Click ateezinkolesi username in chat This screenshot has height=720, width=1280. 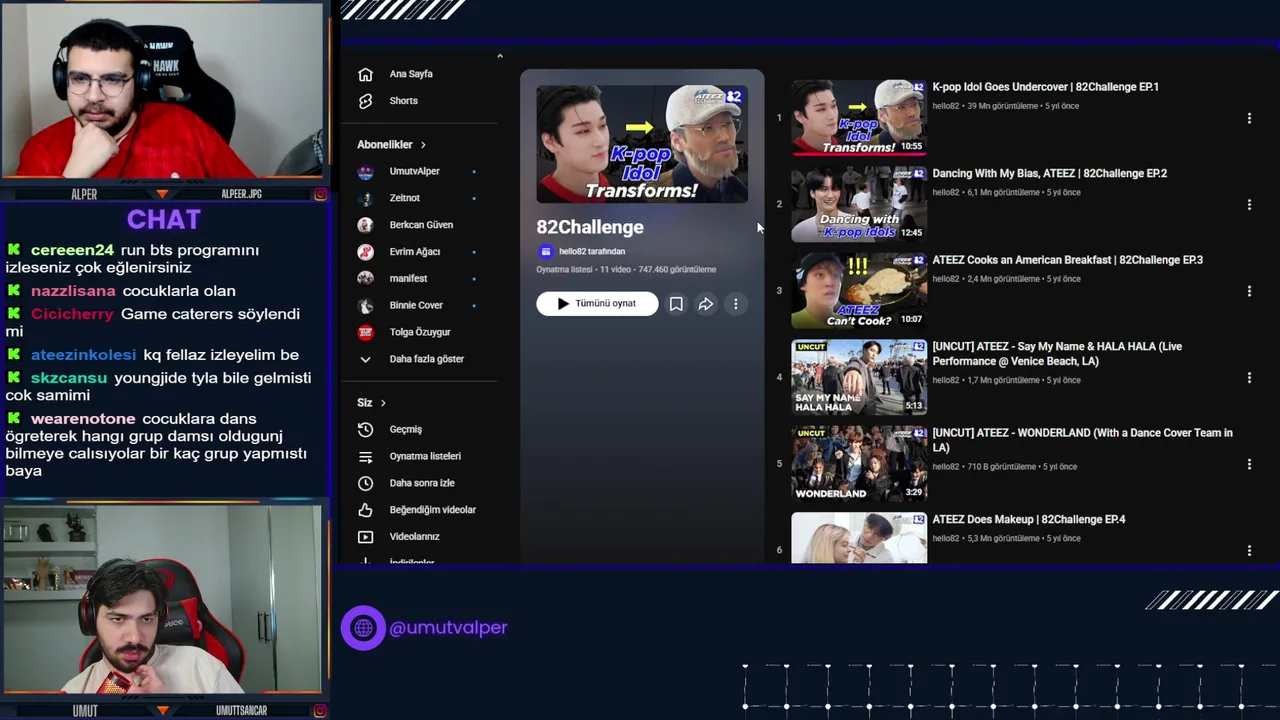click(83, 355)
